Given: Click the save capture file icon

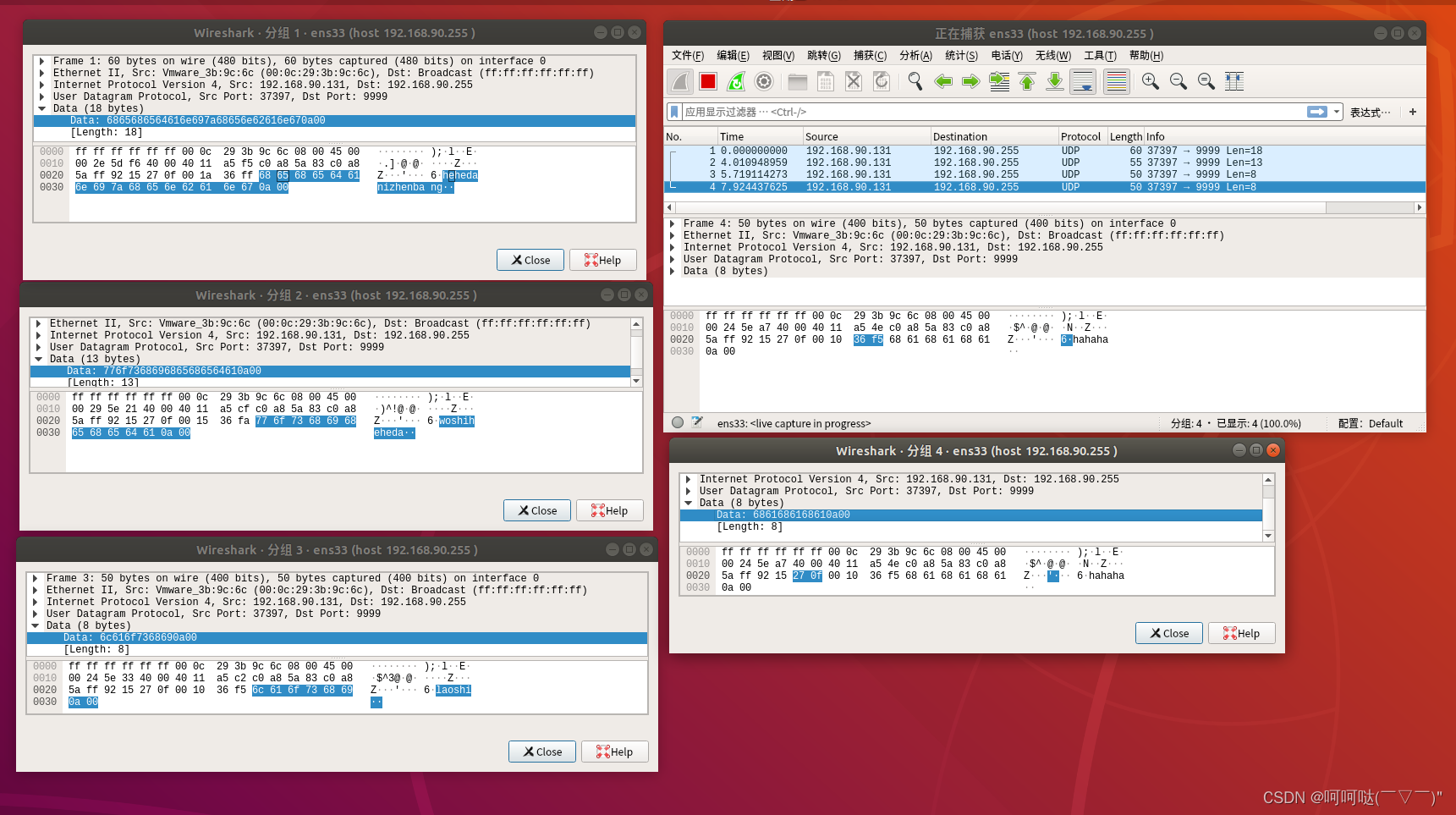Looking at the screenshot, I should (826, 81).
